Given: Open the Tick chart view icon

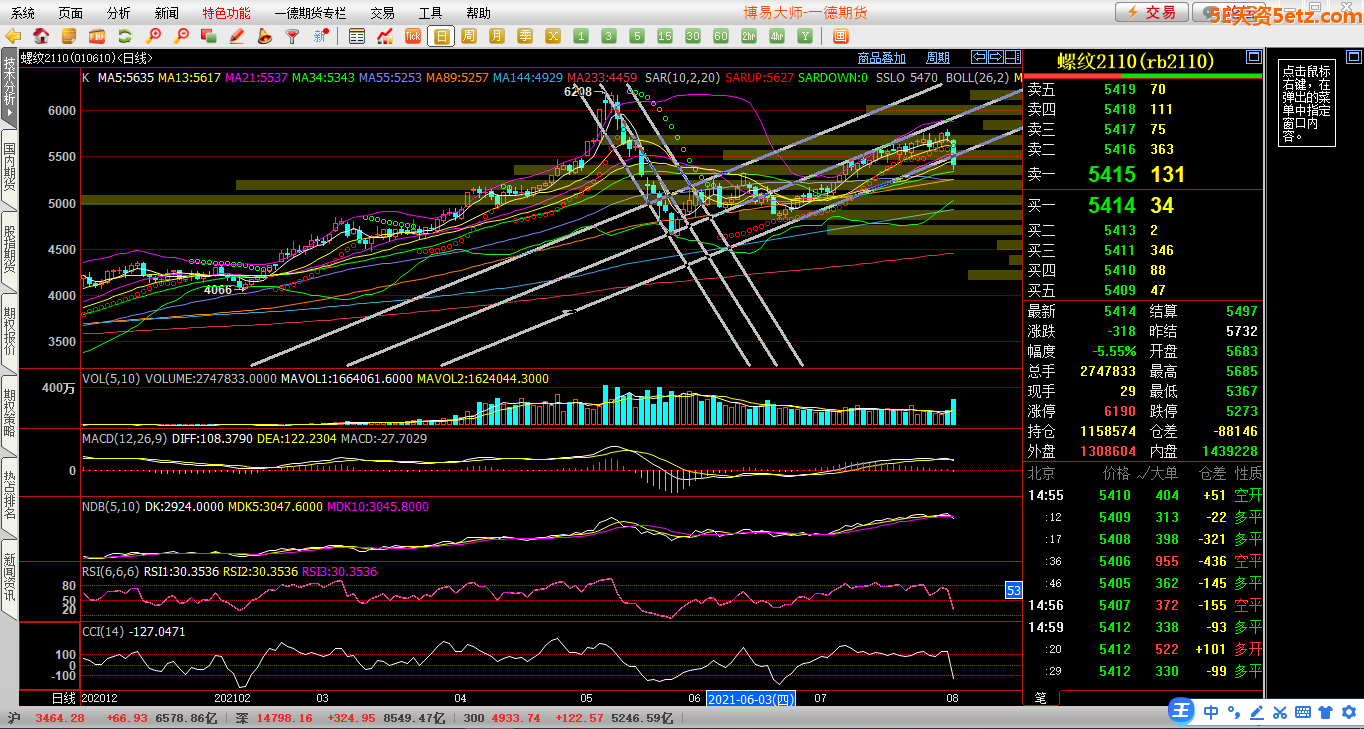Looking at the screenshot, I should click(412, 36).
